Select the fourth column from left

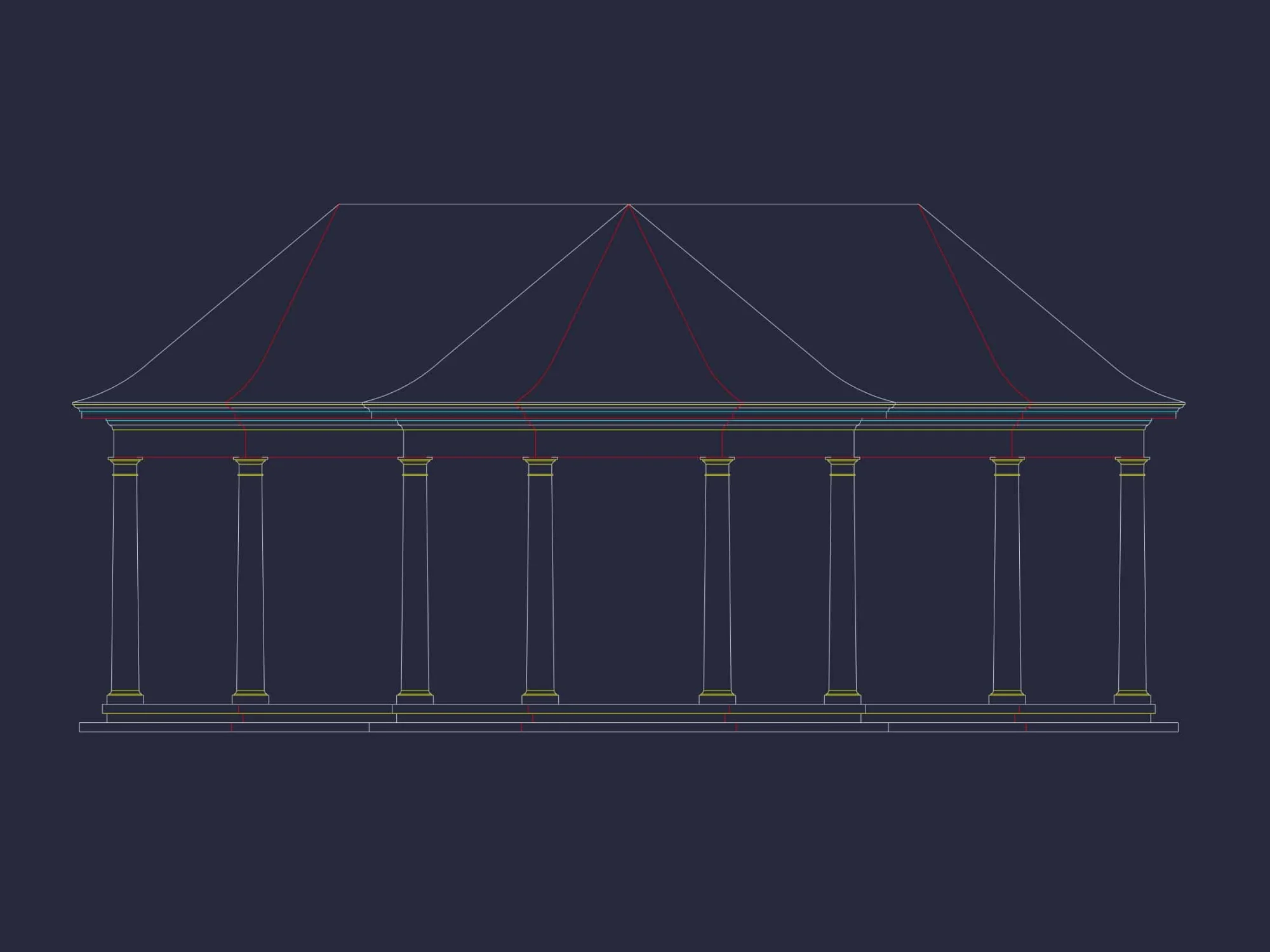(x=540, y=584)
